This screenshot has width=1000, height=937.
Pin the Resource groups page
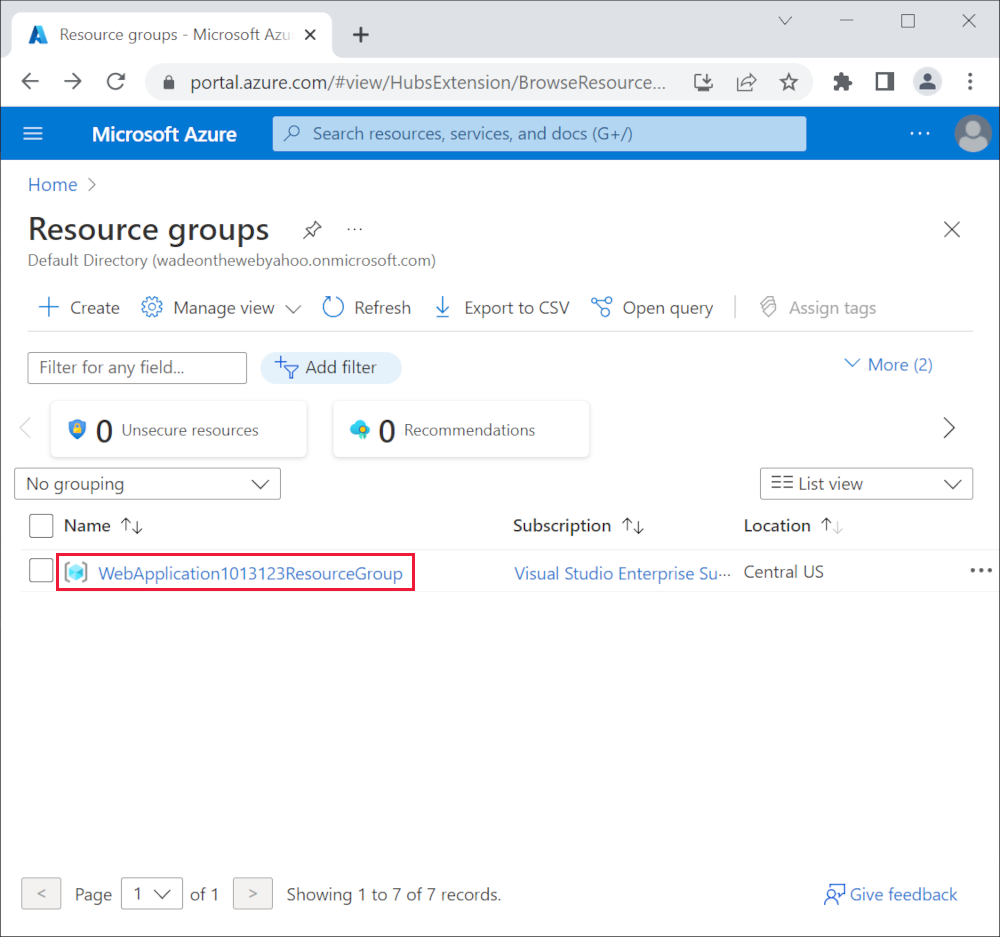311,229
